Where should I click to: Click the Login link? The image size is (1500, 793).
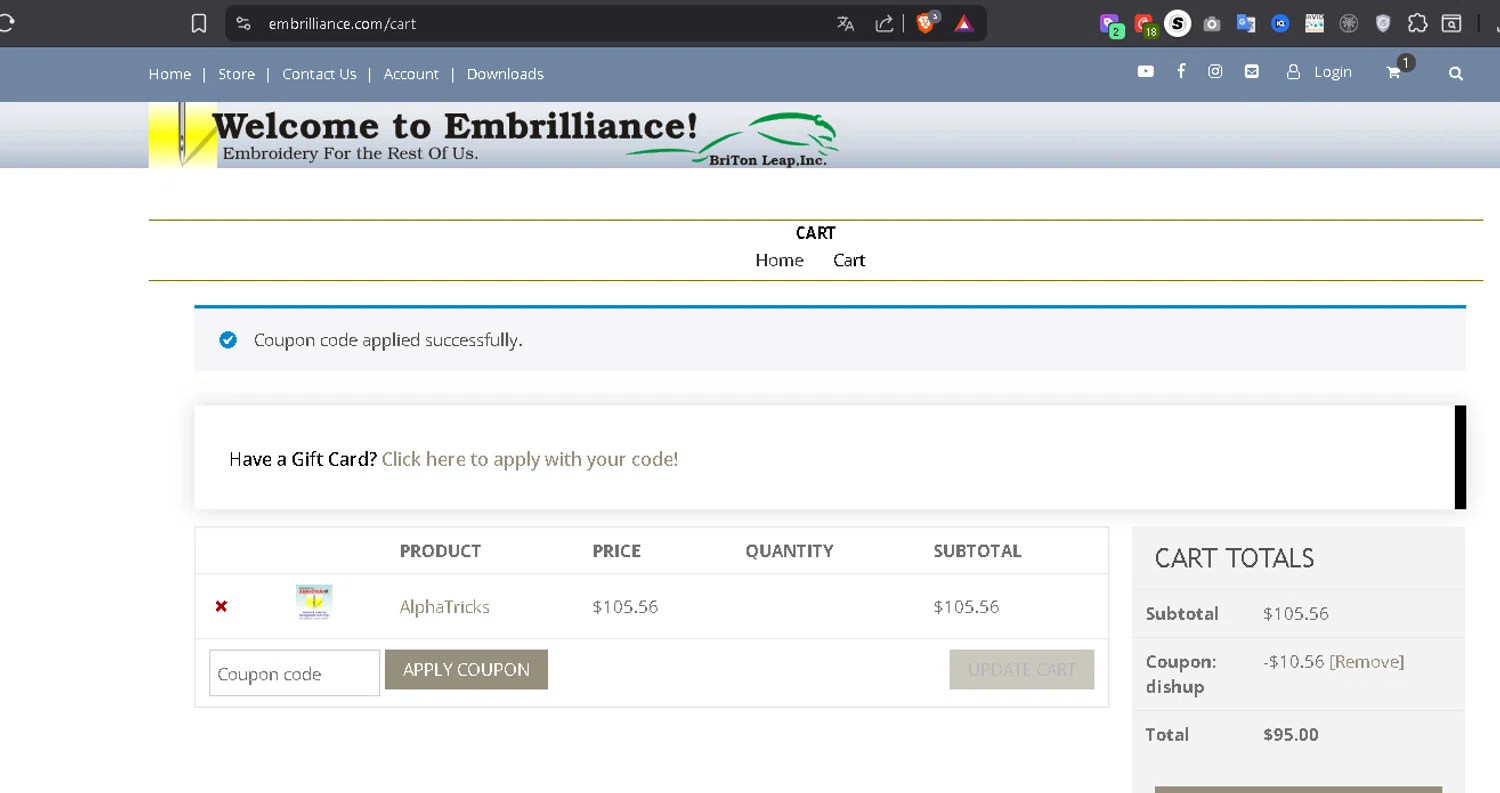1333,72
